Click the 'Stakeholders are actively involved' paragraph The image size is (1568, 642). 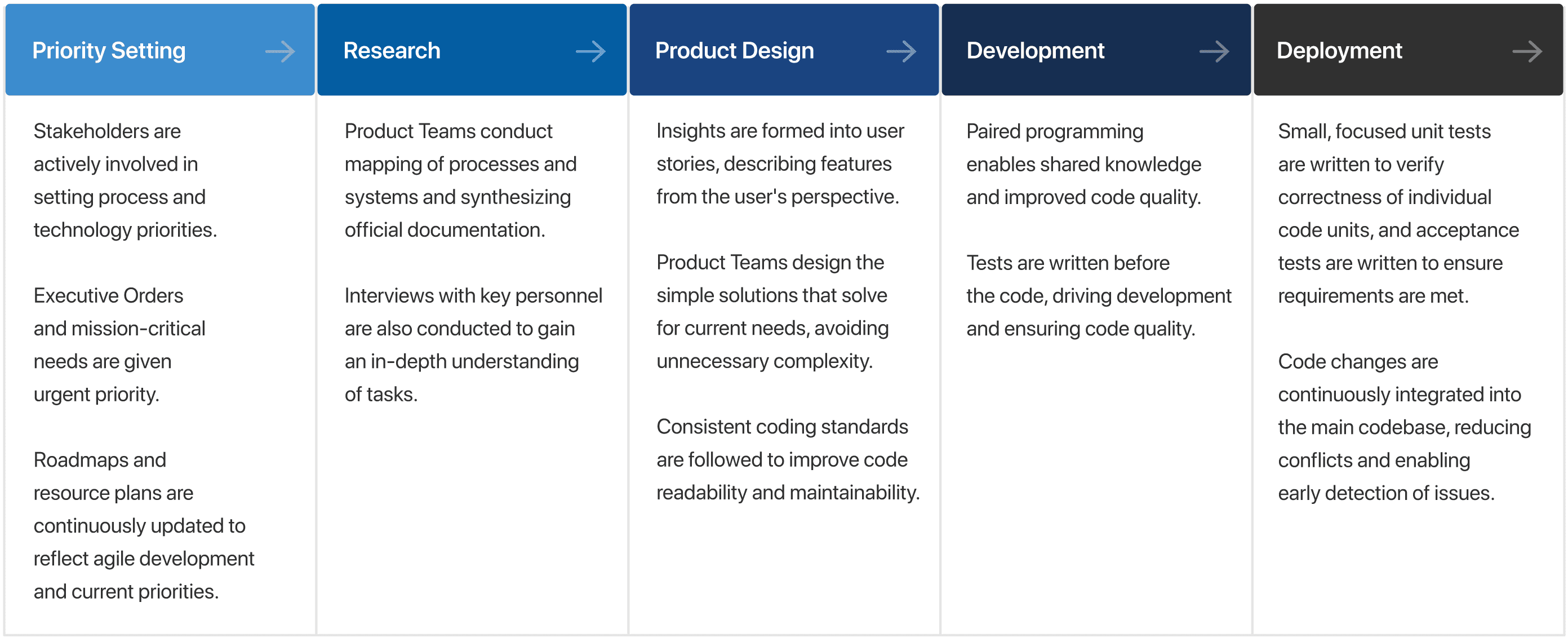coord(126,180)
